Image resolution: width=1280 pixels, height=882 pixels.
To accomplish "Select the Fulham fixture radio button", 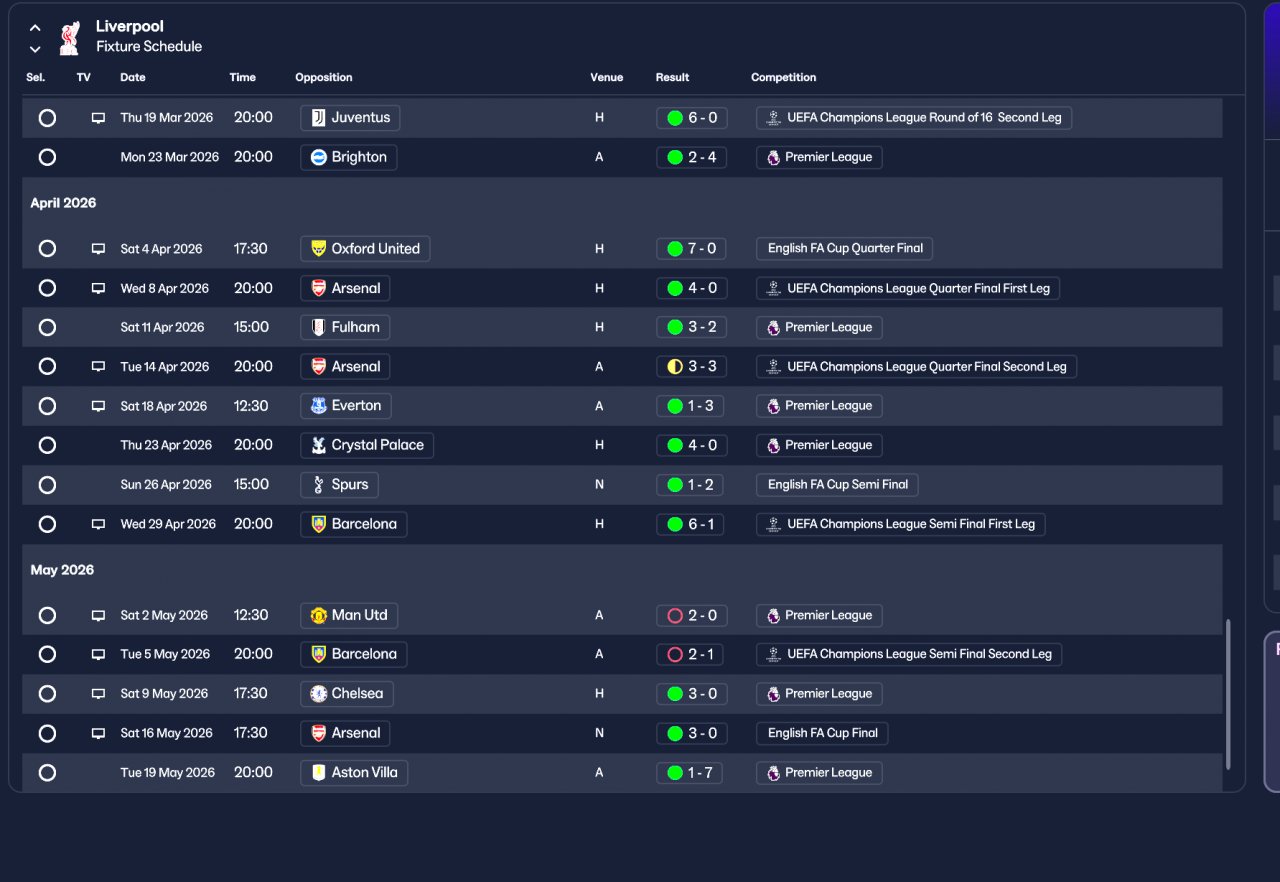I will click(47, 327).
